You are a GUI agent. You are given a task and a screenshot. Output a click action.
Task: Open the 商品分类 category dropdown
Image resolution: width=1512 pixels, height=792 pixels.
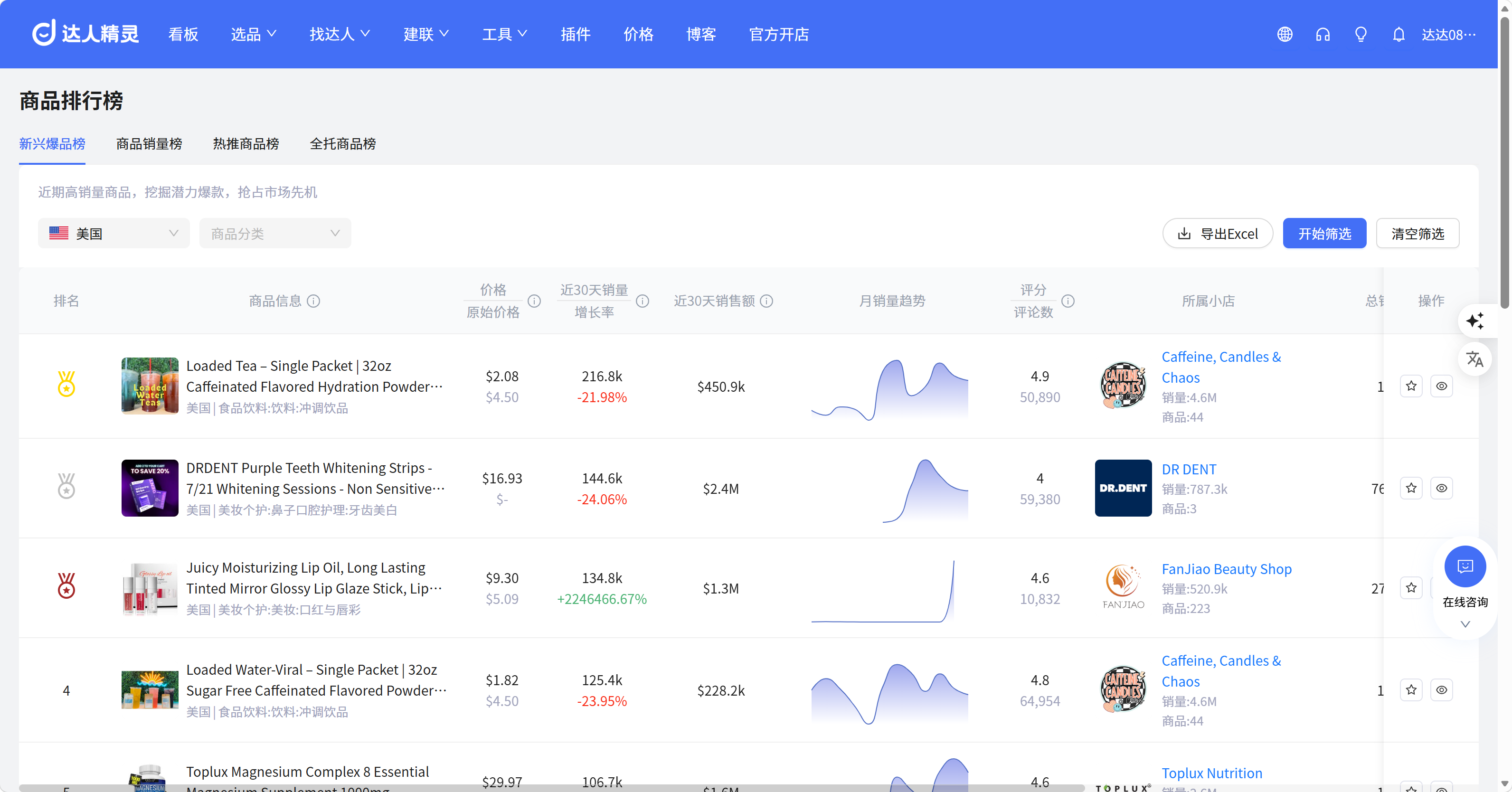pos(275,233)
